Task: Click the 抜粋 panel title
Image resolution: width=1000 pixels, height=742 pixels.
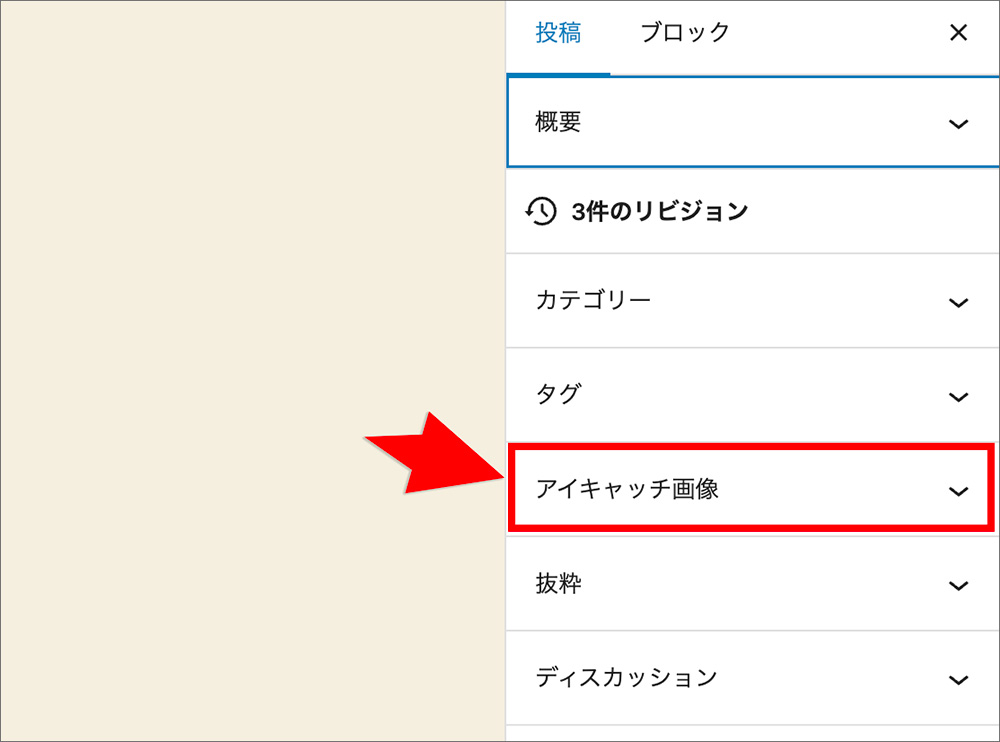Action: pyautogui.click(x=558, y=584)
